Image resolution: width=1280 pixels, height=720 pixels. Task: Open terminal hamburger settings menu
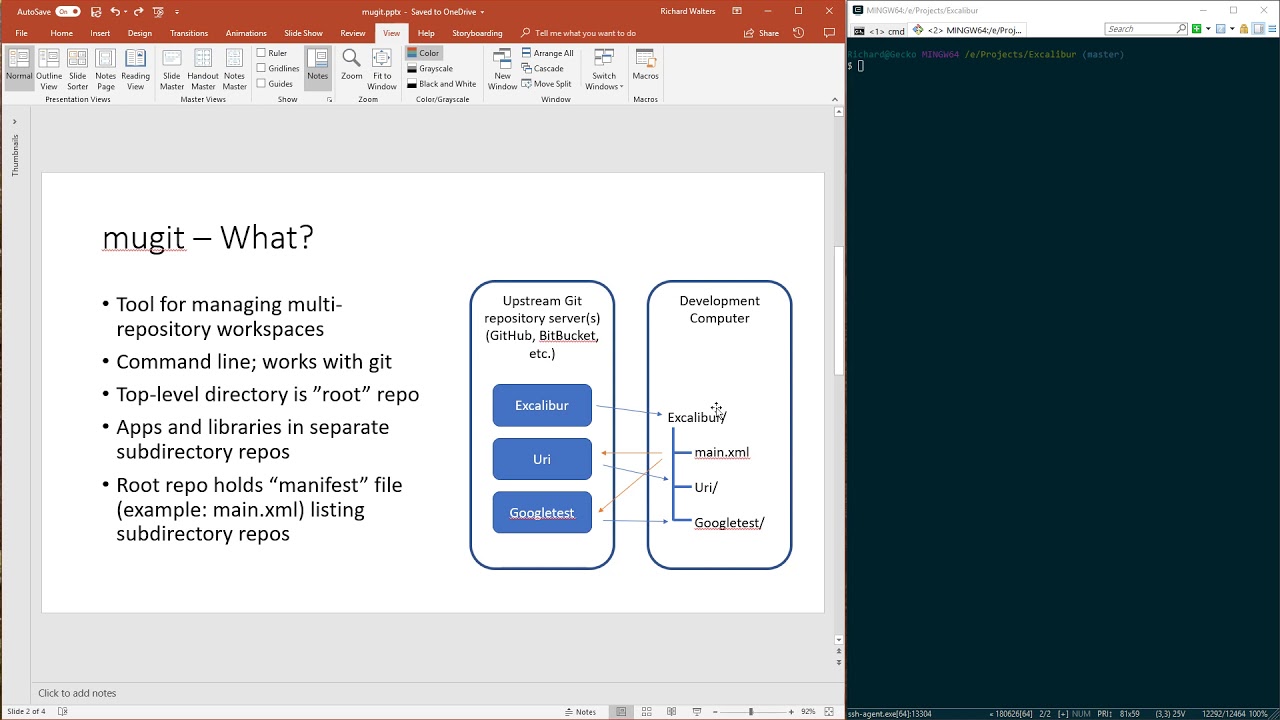[1271, 29]
